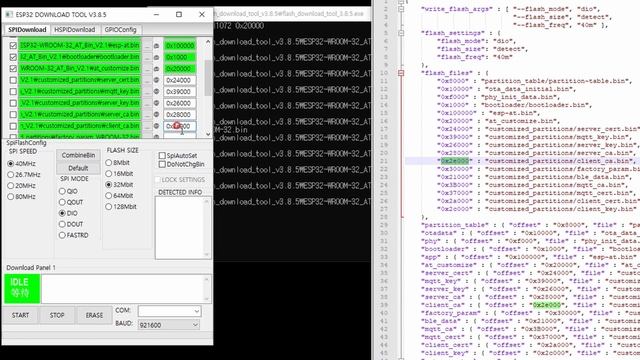Click the START download button
This screenshot has width=640, height=360.
pos(20,315)
